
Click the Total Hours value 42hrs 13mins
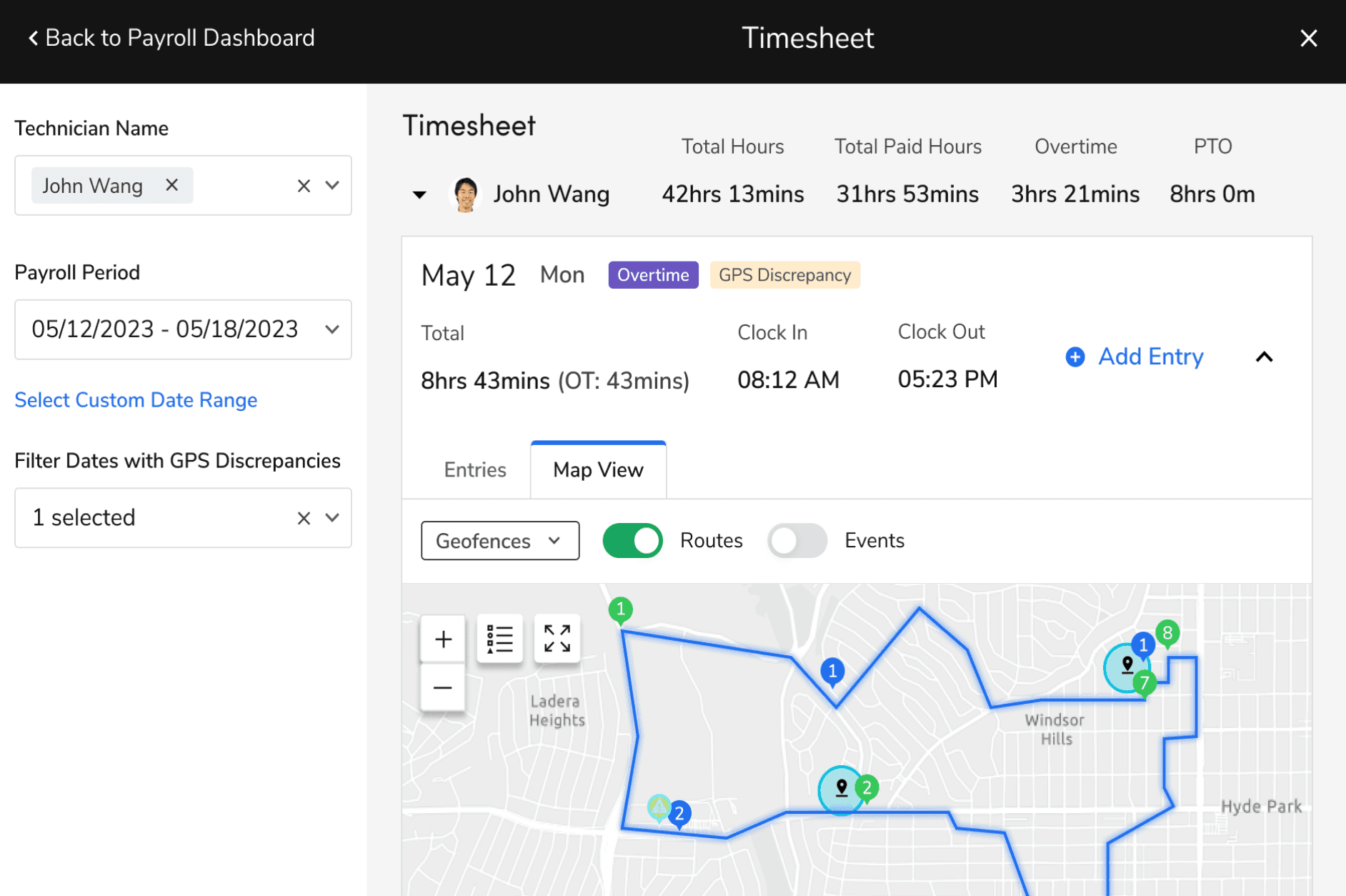click(733, 194)
